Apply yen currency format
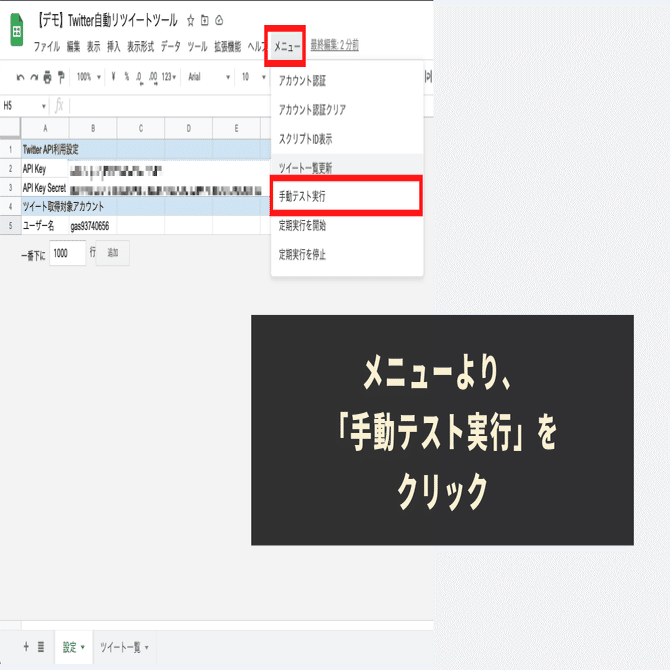The width and height of the screenshot is (670, 670). click(113, 76)
